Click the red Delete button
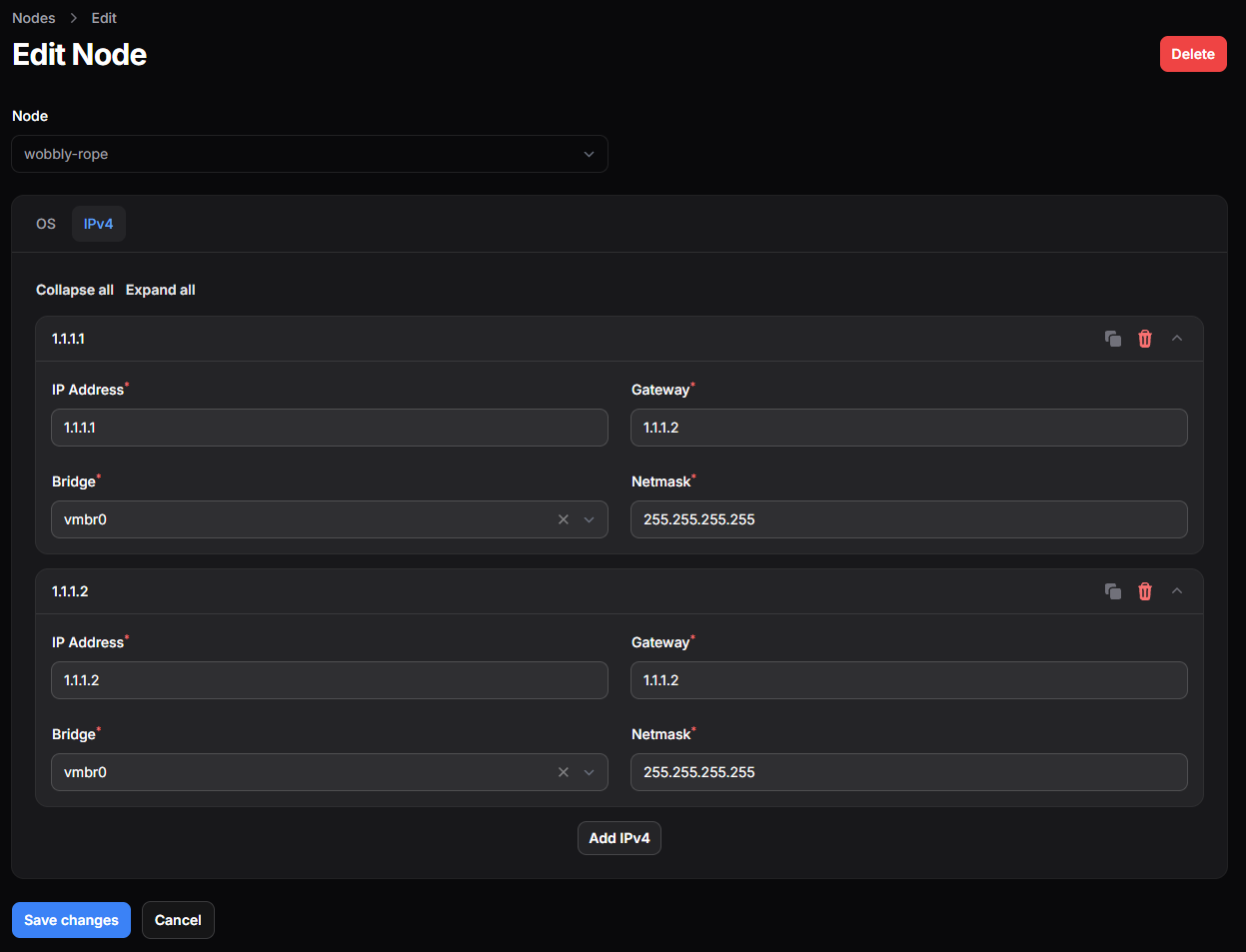Viewport: 1246px width, 952px height. pyautogui.click(x=1192, y=54)
